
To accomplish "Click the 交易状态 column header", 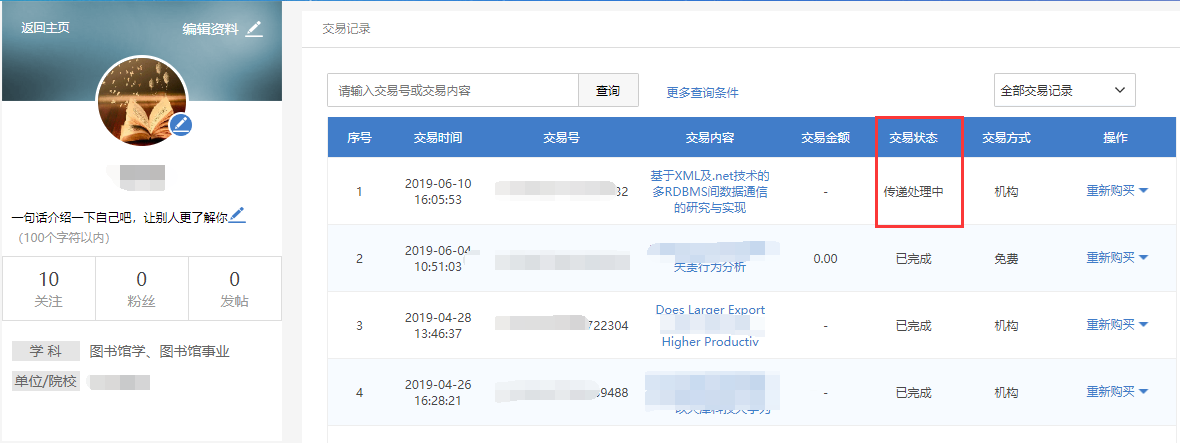I will 913,138.
